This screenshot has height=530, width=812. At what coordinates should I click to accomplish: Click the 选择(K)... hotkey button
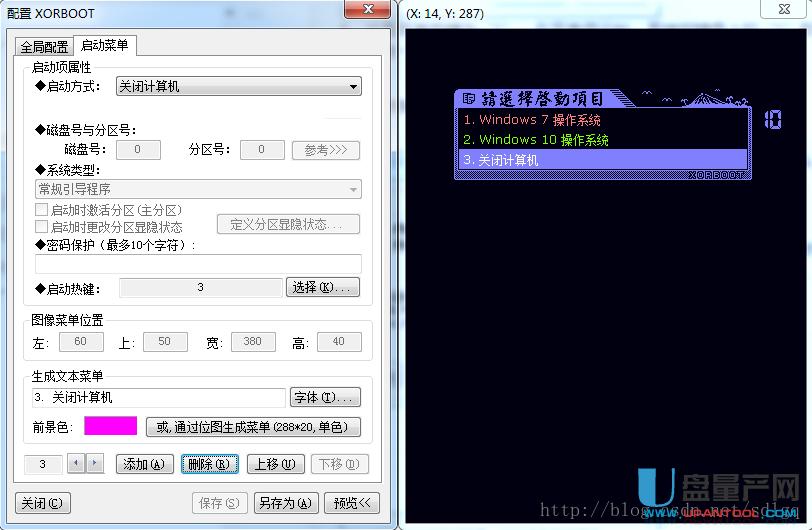(323, 288)
